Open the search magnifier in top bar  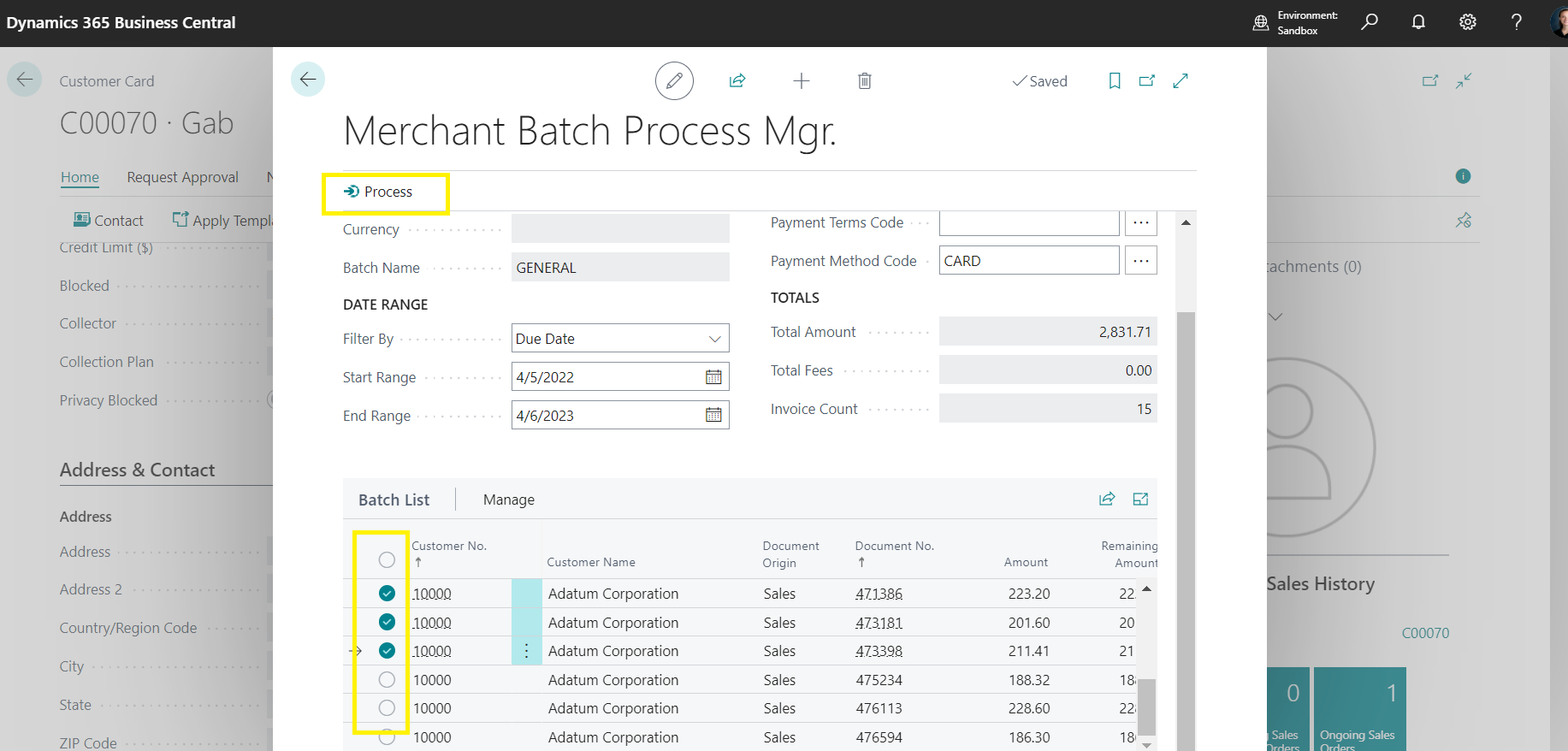[x=1370, y=22]
